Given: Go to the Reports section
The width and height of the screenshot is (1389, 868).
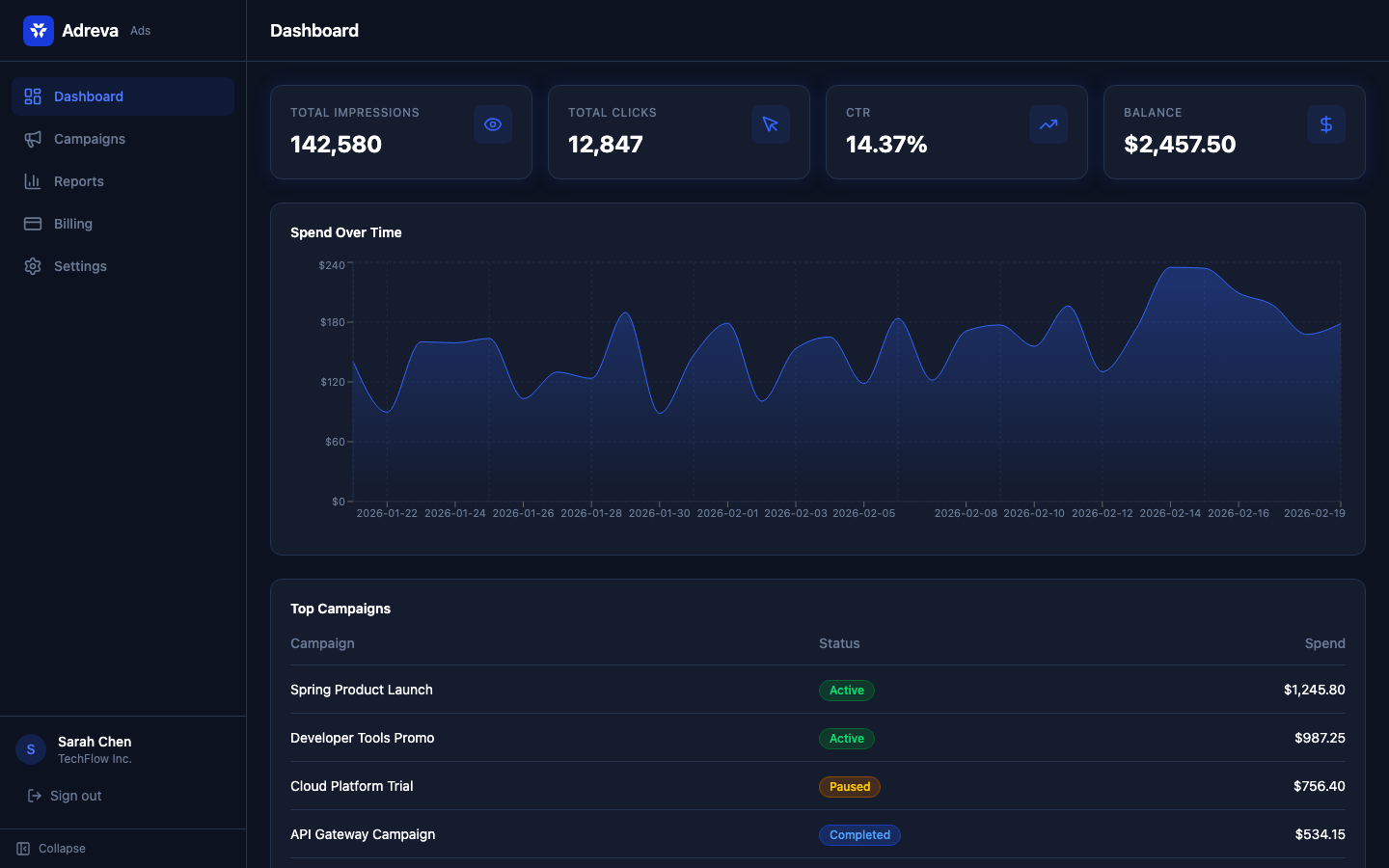Looking at the screenshot, I should (x=79, y=181).
